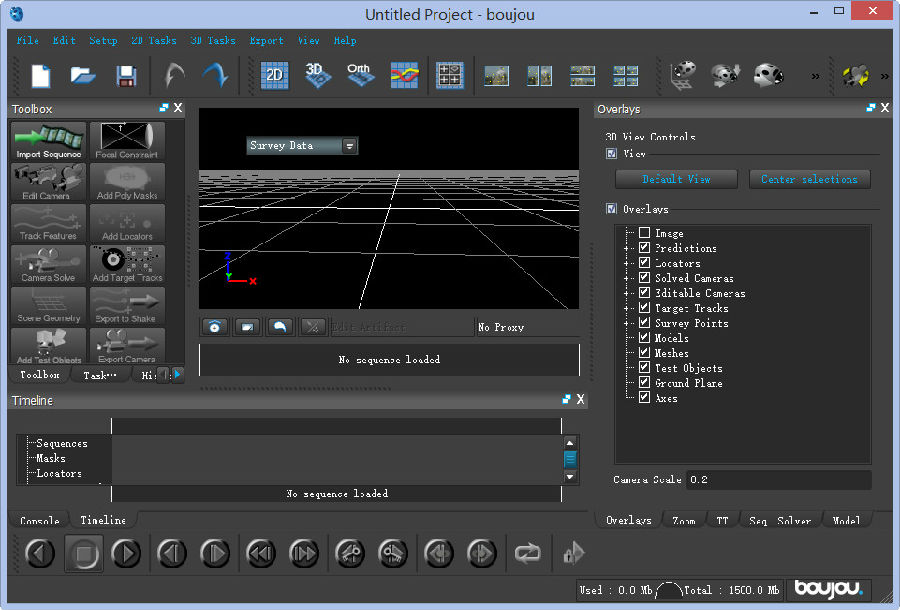Select the Orth orthographic view icon

point(360,76)
